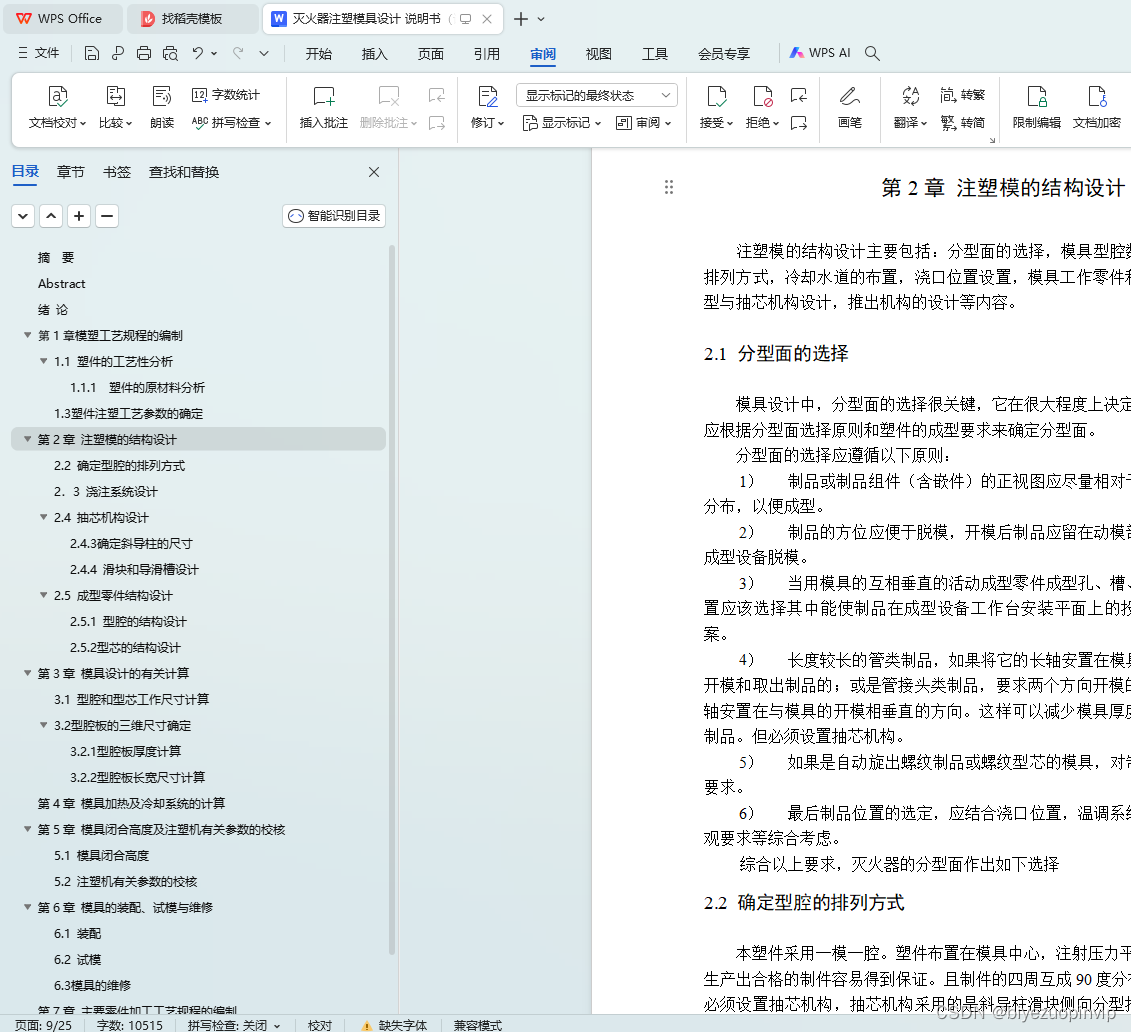Collapse the 第 3 章 模具设计的有关计算 node
Viewport: 1131px width, 1032px height.
pos(27,672)
